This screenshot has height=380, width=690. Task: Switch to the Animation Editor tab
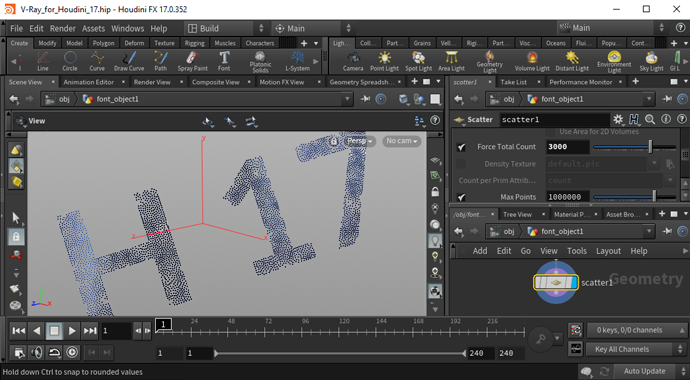(x=88, y=82)
